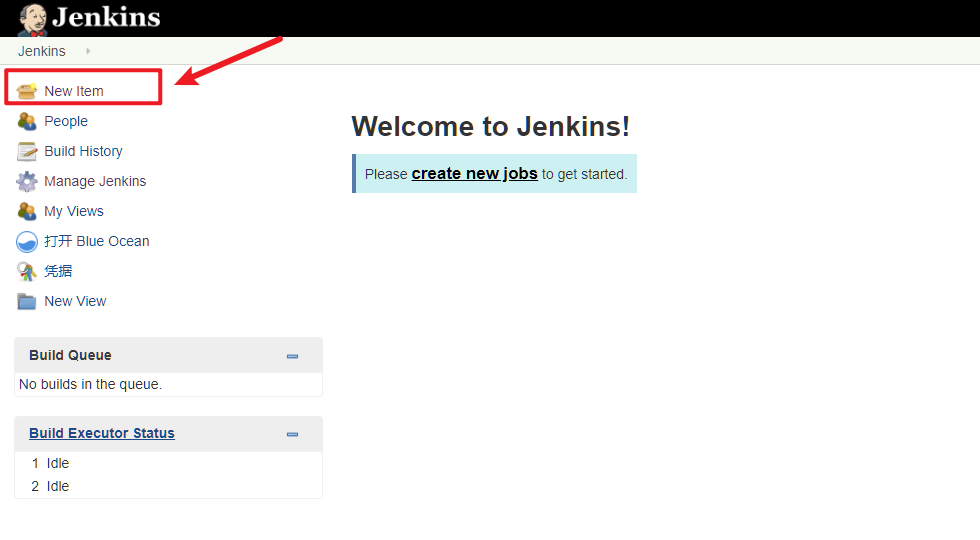Viewport: 980px width, 540px height.
Task: Open the New View link
Action: [75, 301]
